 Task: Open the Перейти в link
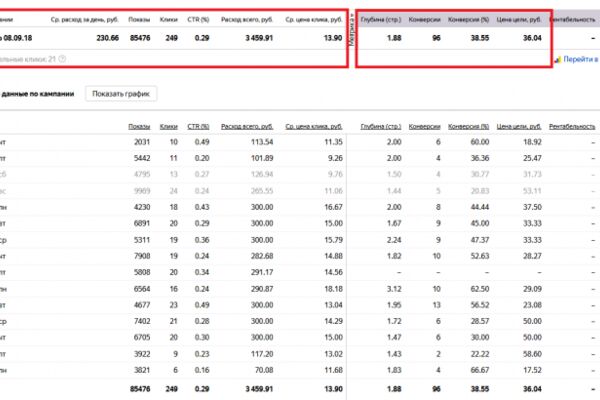[580, 59]
